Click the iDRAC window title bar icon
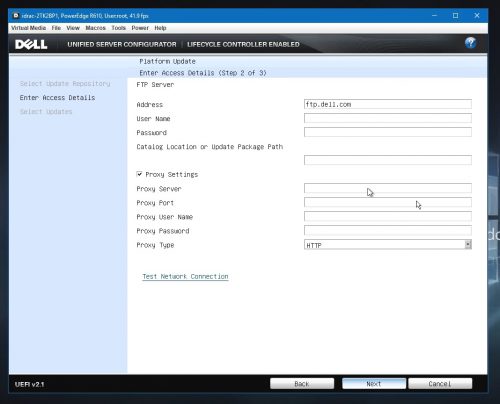 tap(16, 15)
